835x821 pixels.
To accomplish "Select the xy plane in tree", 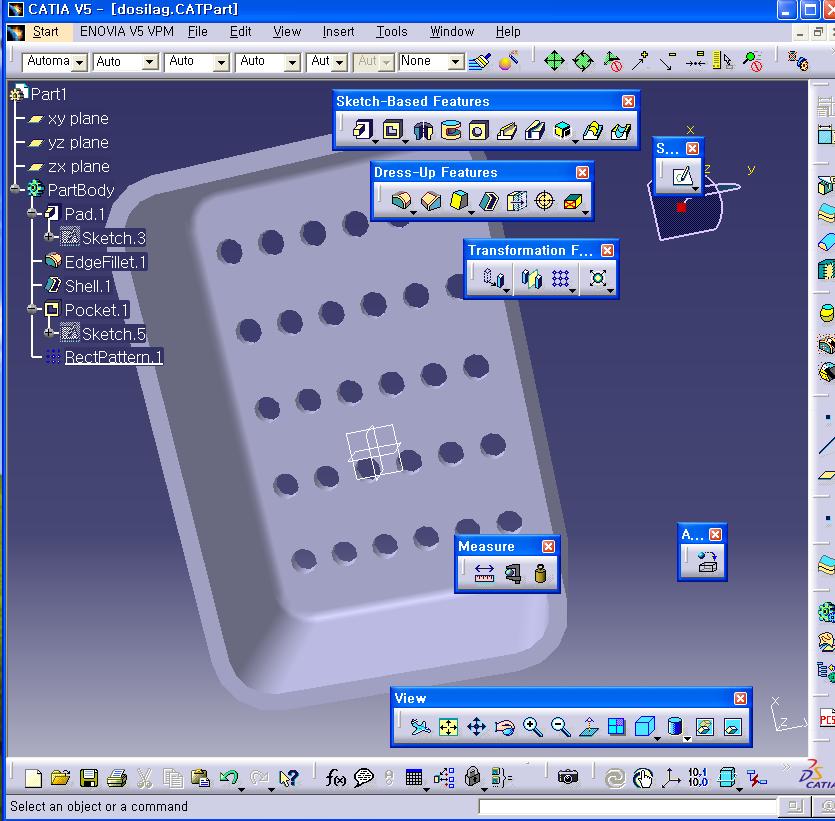I will pyautogui.click(x=77, y=118).
